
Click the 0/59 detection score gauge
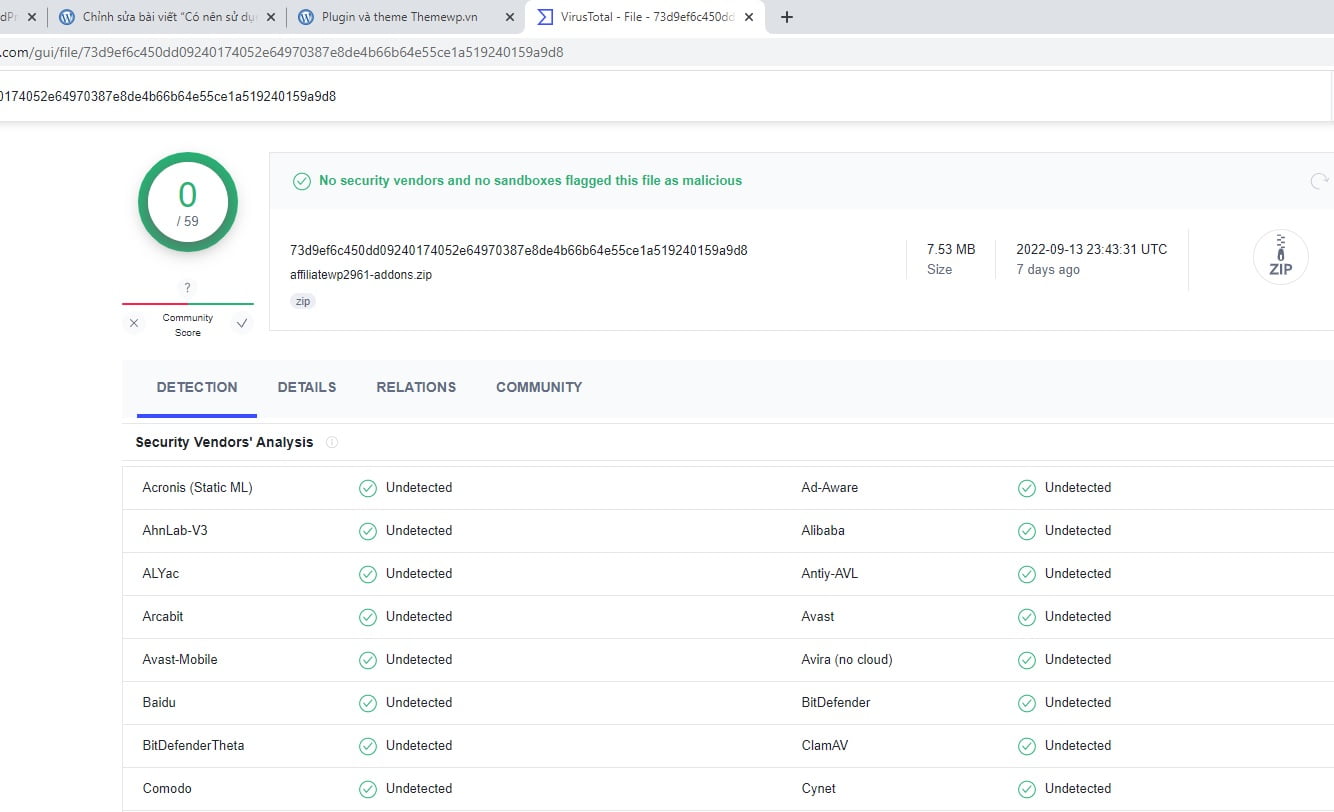pyautogui.click(x=188, y=202)
